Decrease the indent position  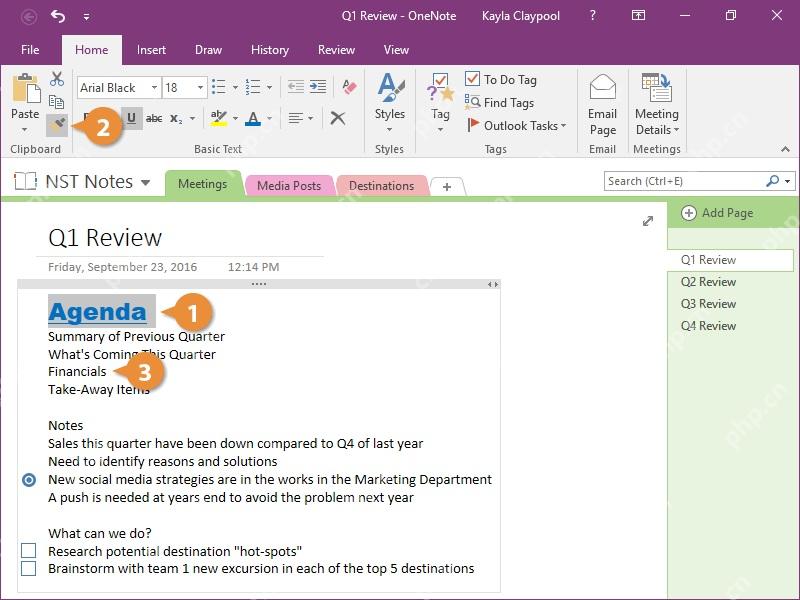click(x=296, y=87)
